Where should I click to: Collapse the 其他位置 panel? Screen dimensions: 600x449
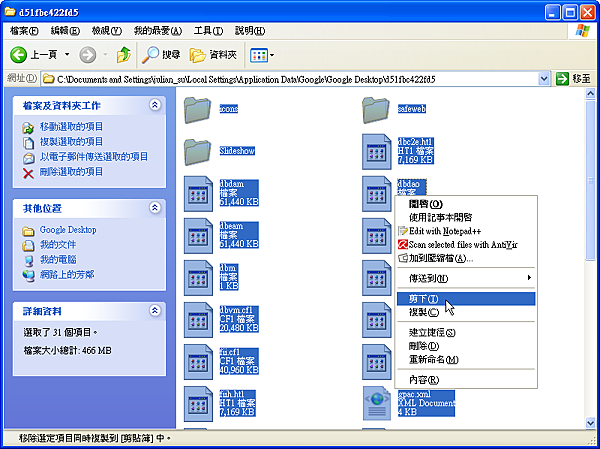[155, 207]
